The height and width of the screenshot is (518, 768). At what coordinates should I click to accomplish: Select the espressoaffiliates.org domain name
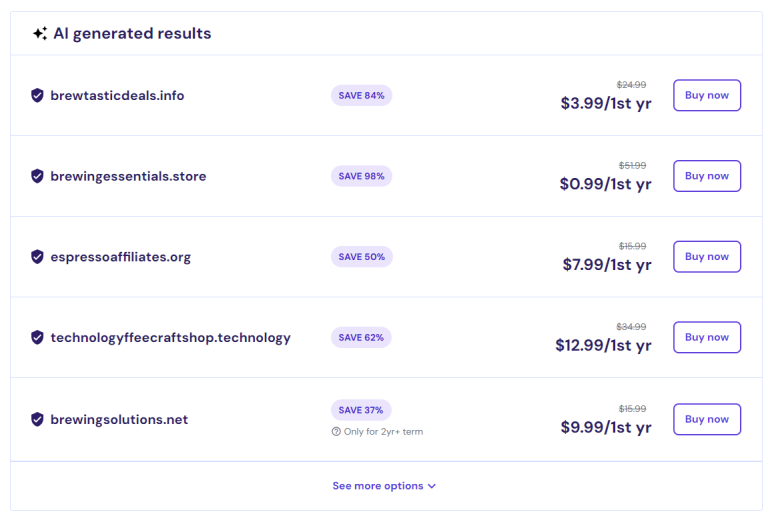tap(120, 257)
